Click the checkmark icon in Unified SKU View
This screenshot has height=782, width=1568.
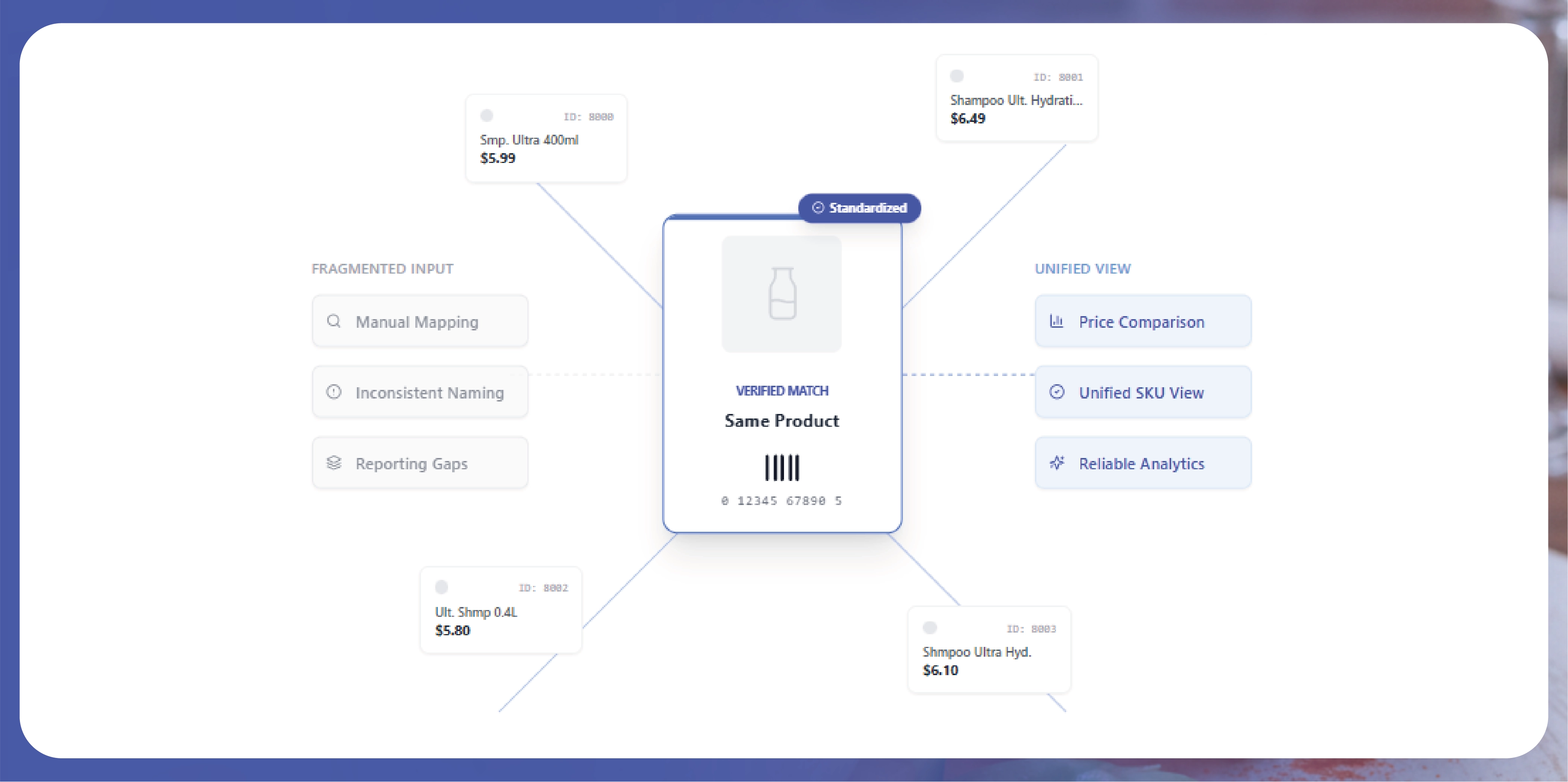[1057, 392]
